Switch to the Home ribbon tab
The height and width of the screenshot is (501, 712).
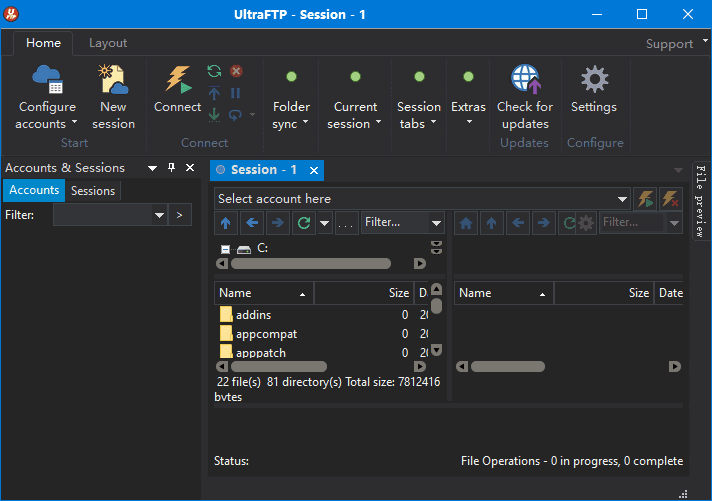[x=44, y=43]
